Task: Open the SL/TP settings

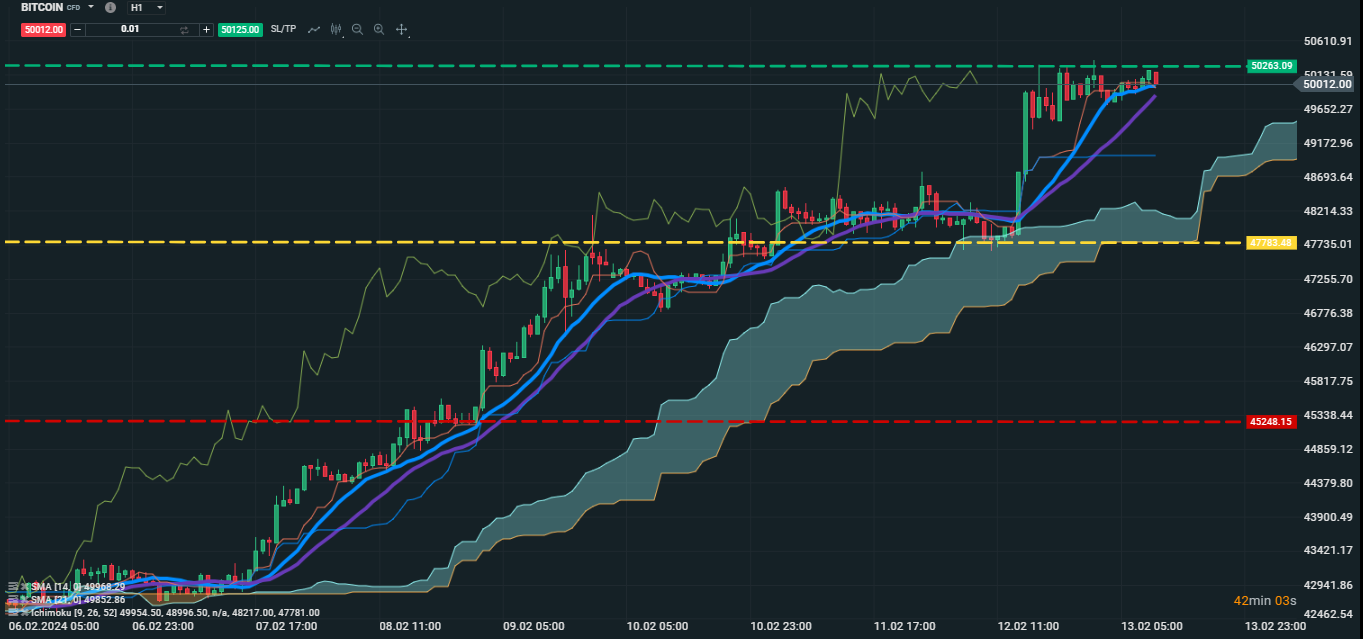Action: [x=283, y=29]
